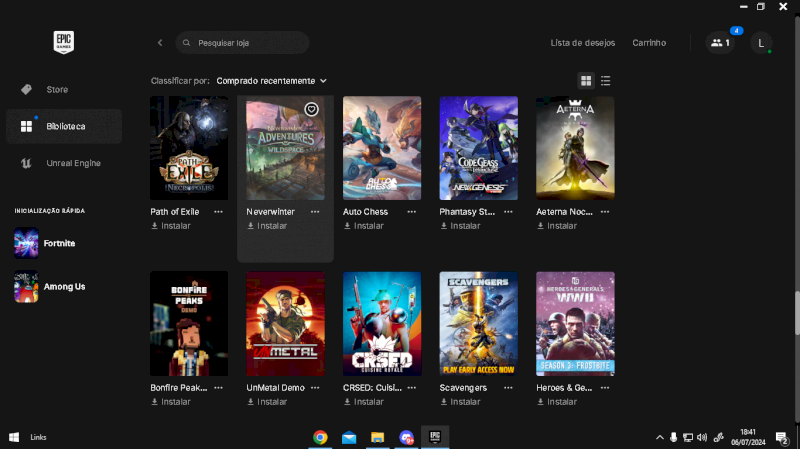Expand the Comprado recentemente sort dropdown
The width and height of the screenshot is (800, 449).
coord(271,81)
